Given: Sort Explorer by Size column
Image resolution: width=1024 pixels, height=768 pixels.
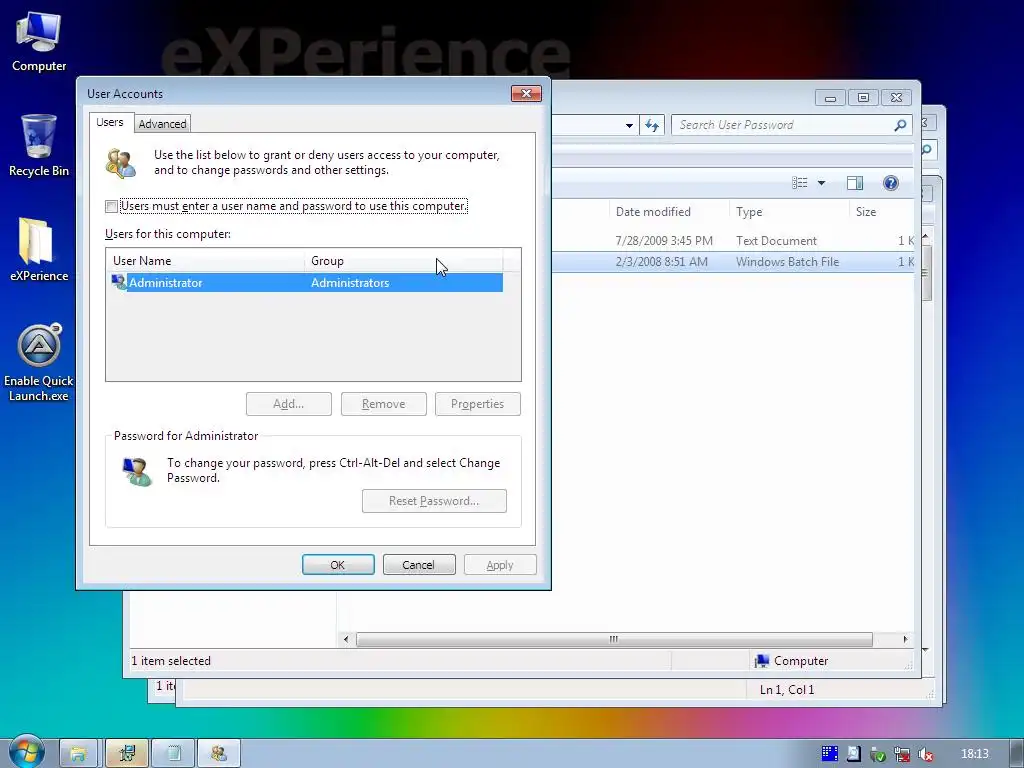Looking at the screenshot, I should coord(882,212).
